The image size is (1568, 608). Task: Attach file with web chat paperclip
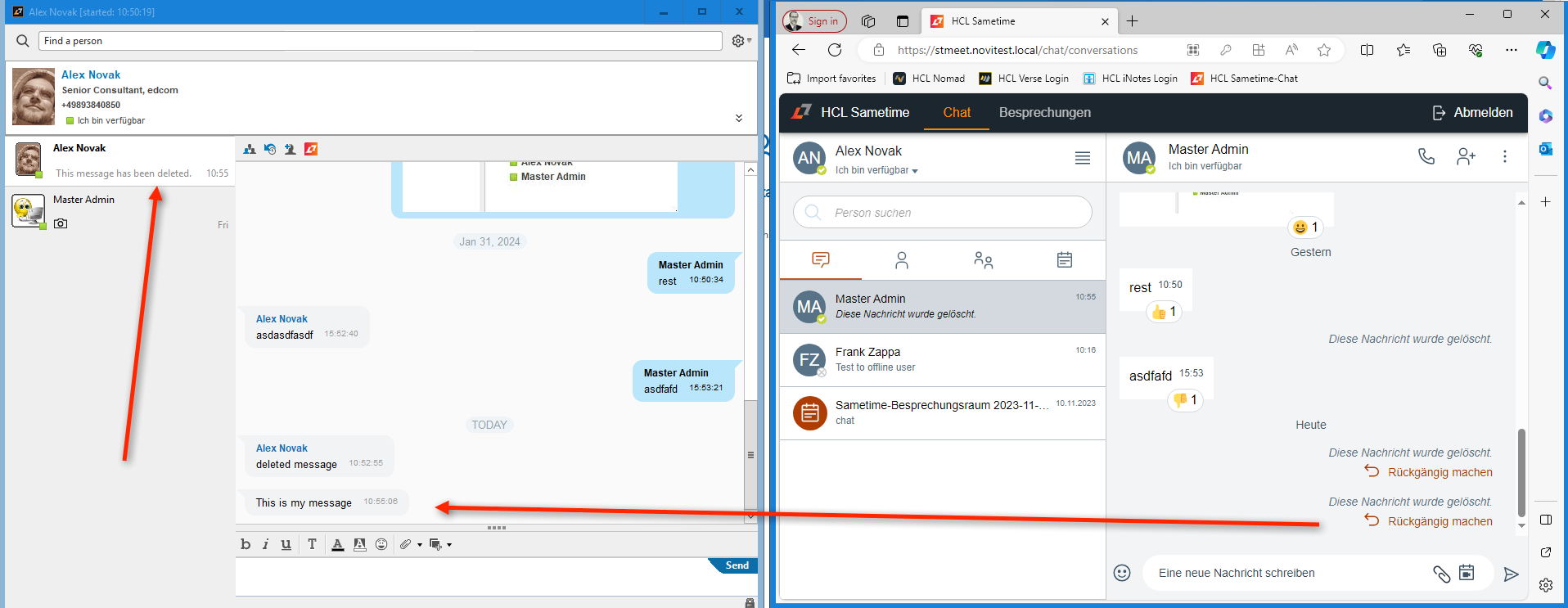(1441, 574)
